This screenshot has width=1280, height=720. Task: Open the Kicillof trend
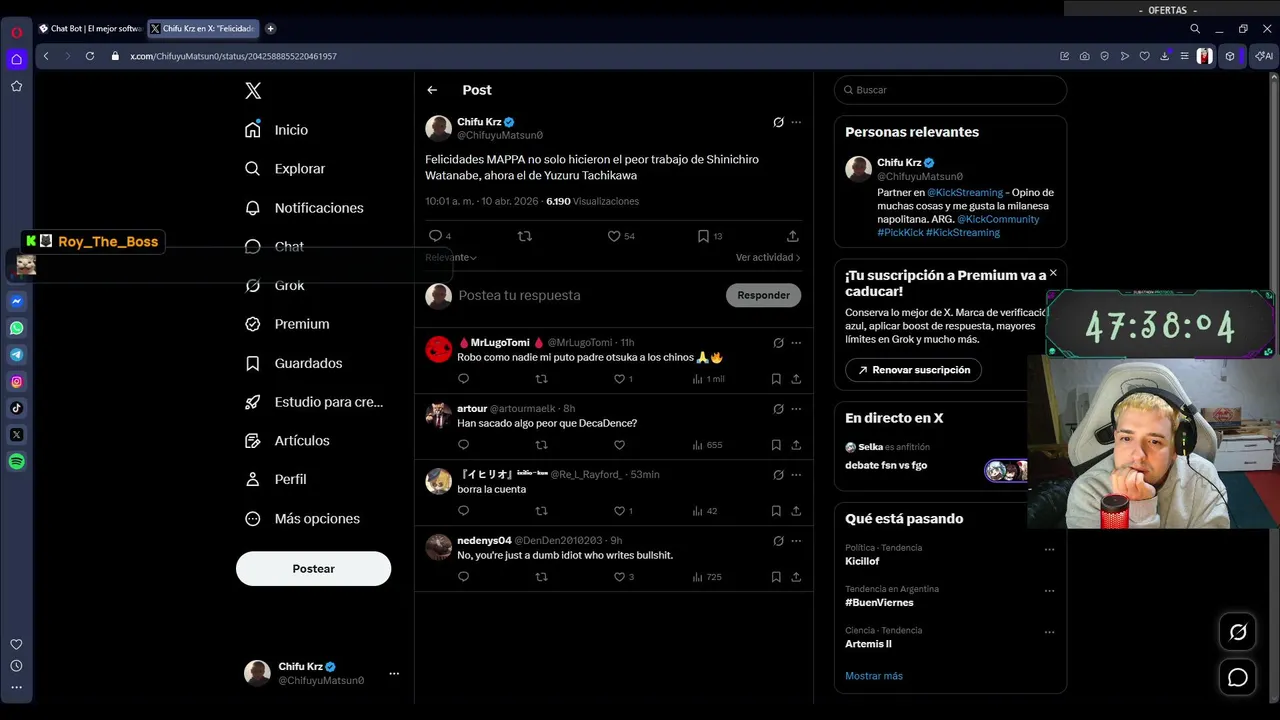coord(862,561)
